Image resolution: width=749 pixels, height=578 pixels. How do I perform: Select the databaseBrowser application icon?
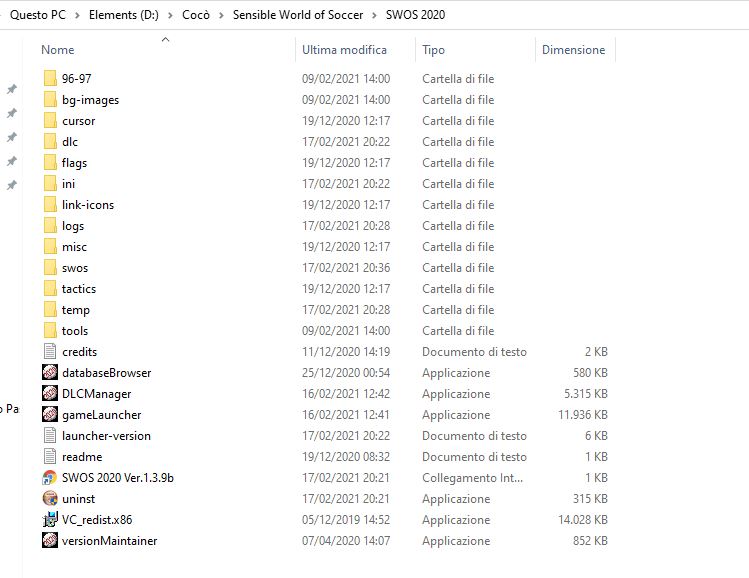(x=51, y=372)
